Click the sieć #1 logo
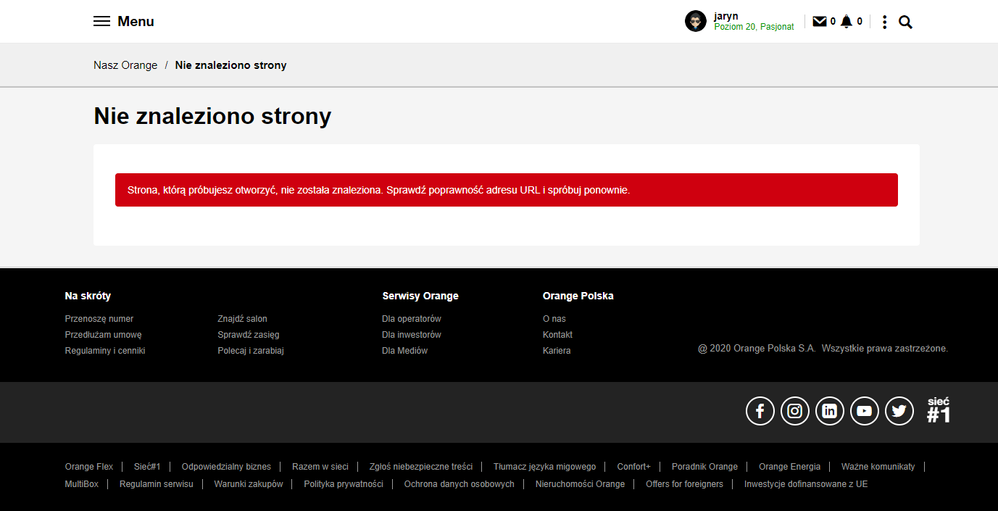 [x=938, y=411]
